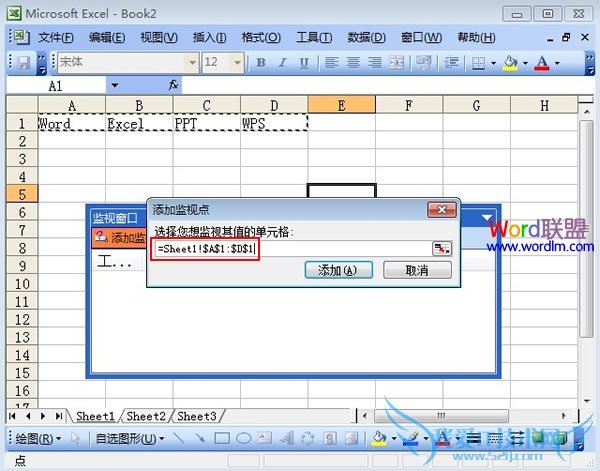Click 添加监视 button in watch window
The height and width of the screenshot is (471, 600).
[x=119, y=238]
